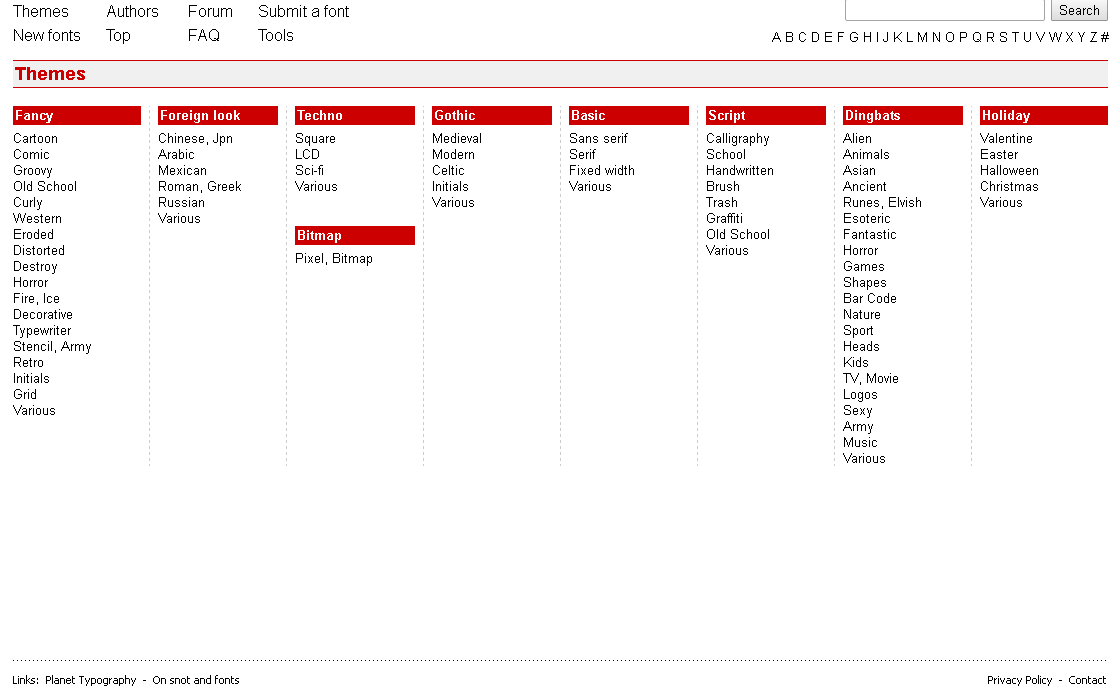Open the FAQ page
This screenshot has width=1113, height=698.
pos(204,36)
